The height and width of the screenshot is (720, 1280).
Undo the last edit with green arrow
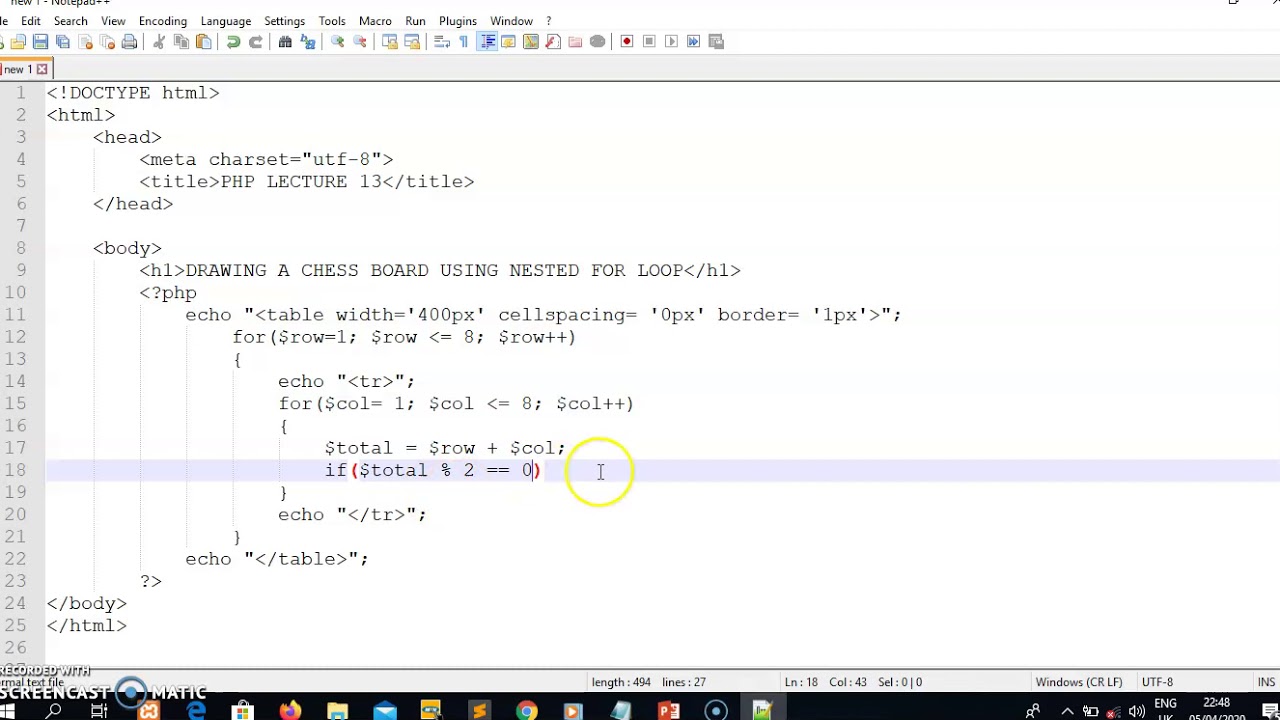click(x=233, y=41)
